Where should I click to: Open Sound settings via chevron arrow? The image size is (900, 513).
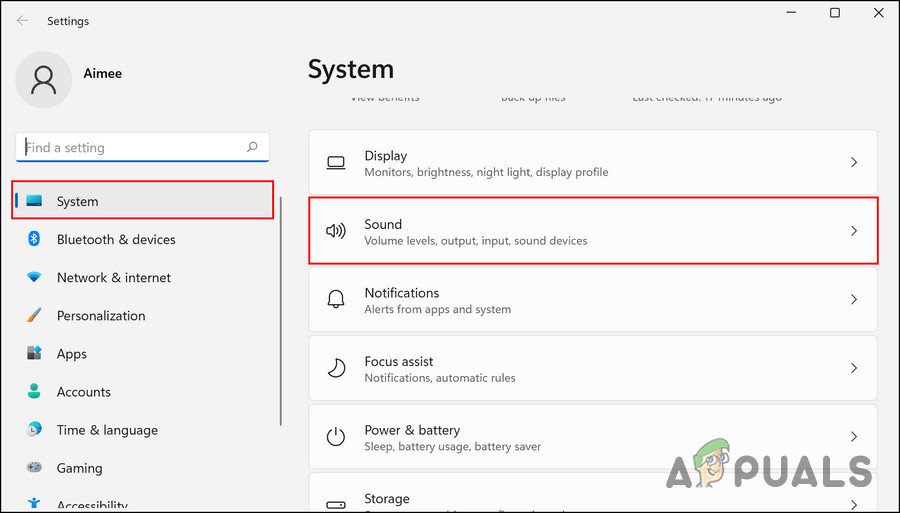click(853, 231)
